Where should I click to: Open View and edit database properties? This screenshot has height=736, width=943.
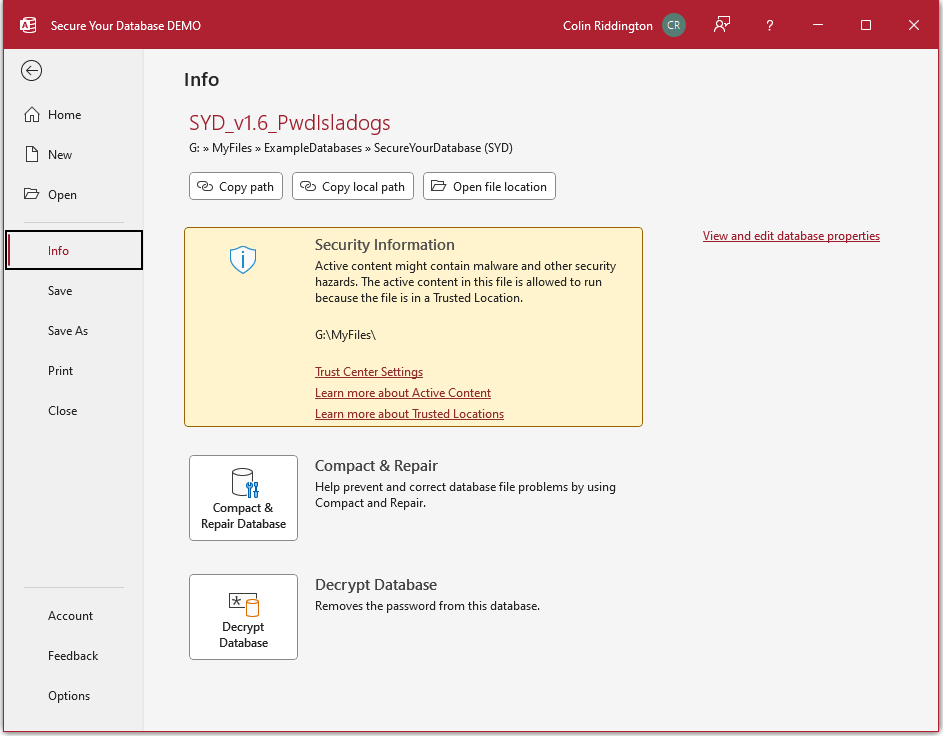pyautogui.click(x=791, y=236)
